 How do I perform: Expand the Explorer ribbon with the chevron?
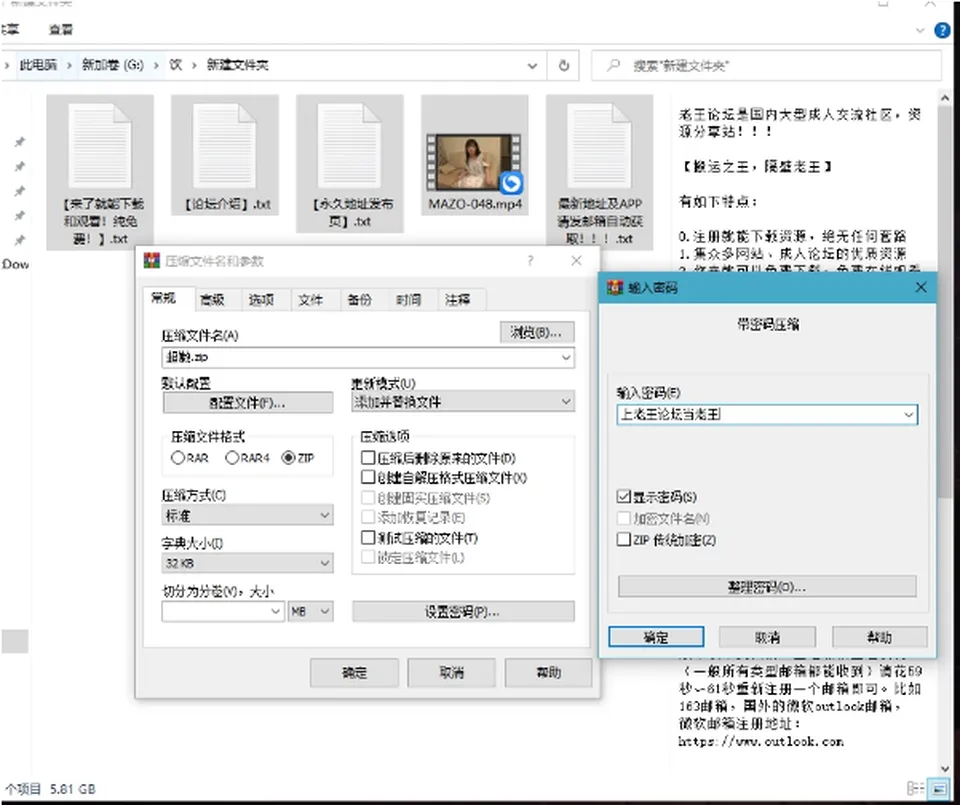920,30
